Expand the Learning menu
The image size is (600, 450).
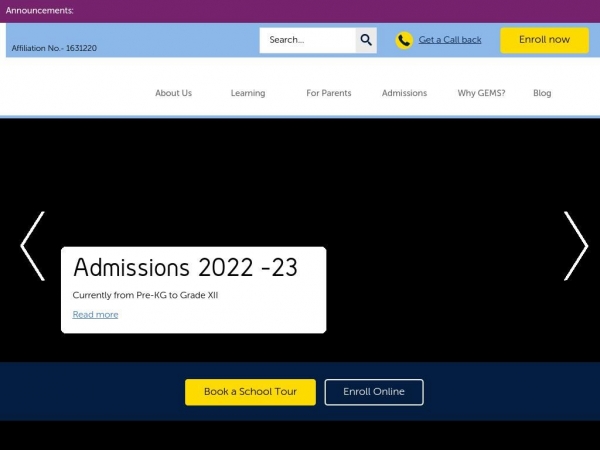(248, 93)
